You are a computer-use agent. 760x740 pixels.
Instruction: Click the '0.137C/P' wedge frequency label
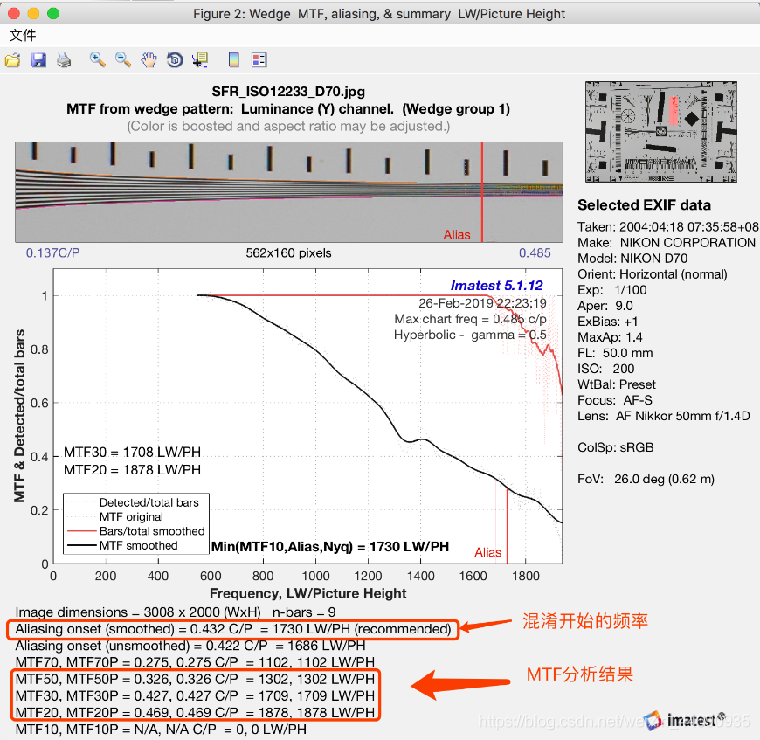[x=52, y=253]
